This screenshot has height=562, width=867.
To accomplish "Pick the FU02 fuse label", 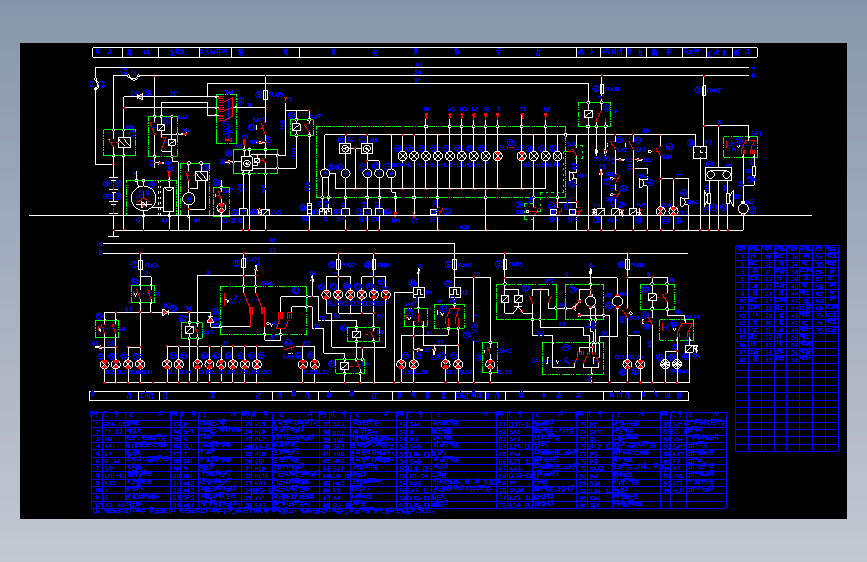I will click(x=348, y=265).
